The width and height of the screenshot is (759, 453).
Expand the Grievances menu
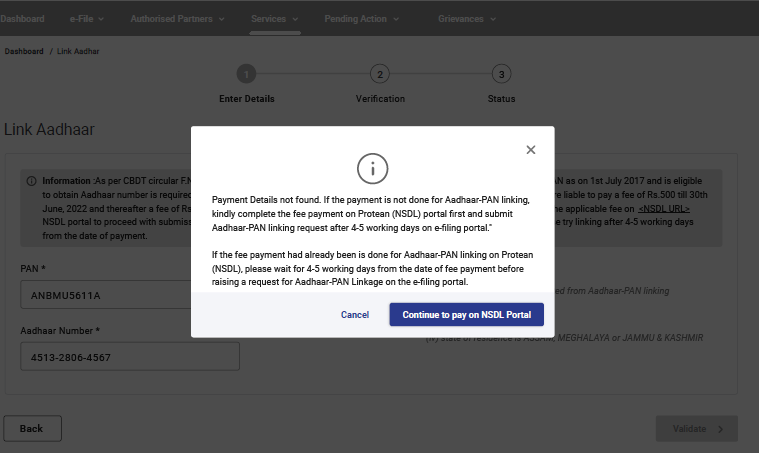click(467, 19)
